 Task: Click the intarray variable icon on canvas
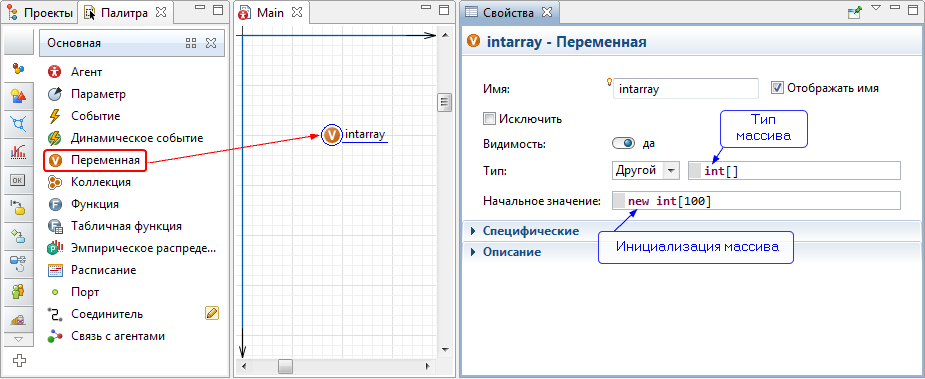332,135
